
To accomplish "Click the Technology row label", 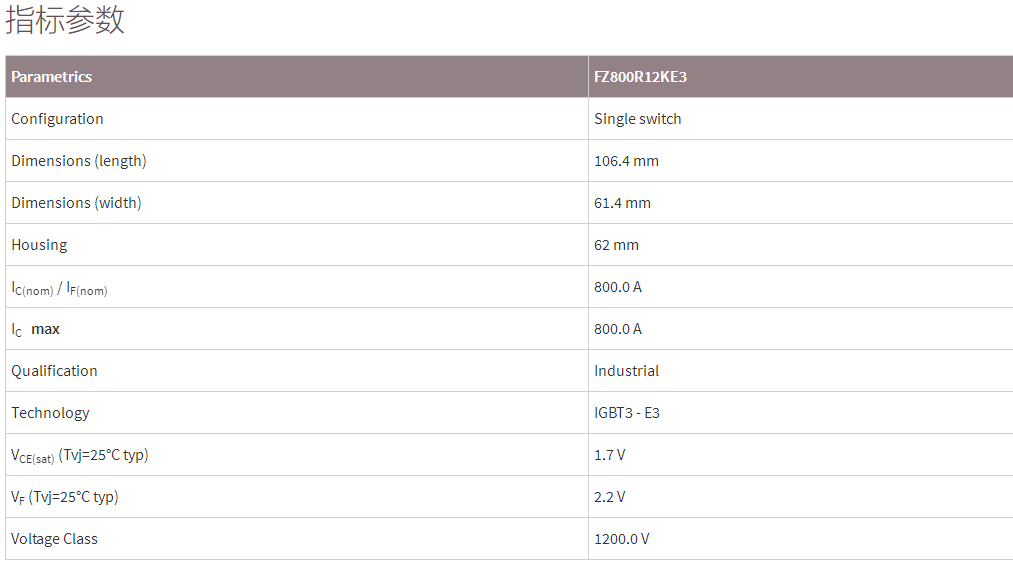I will pos(50,413).
